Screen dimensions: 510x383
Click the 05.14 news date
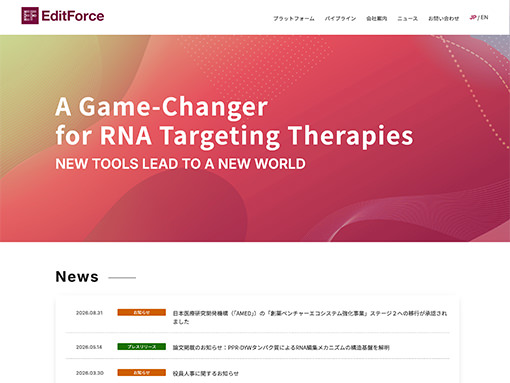(89, 347)
